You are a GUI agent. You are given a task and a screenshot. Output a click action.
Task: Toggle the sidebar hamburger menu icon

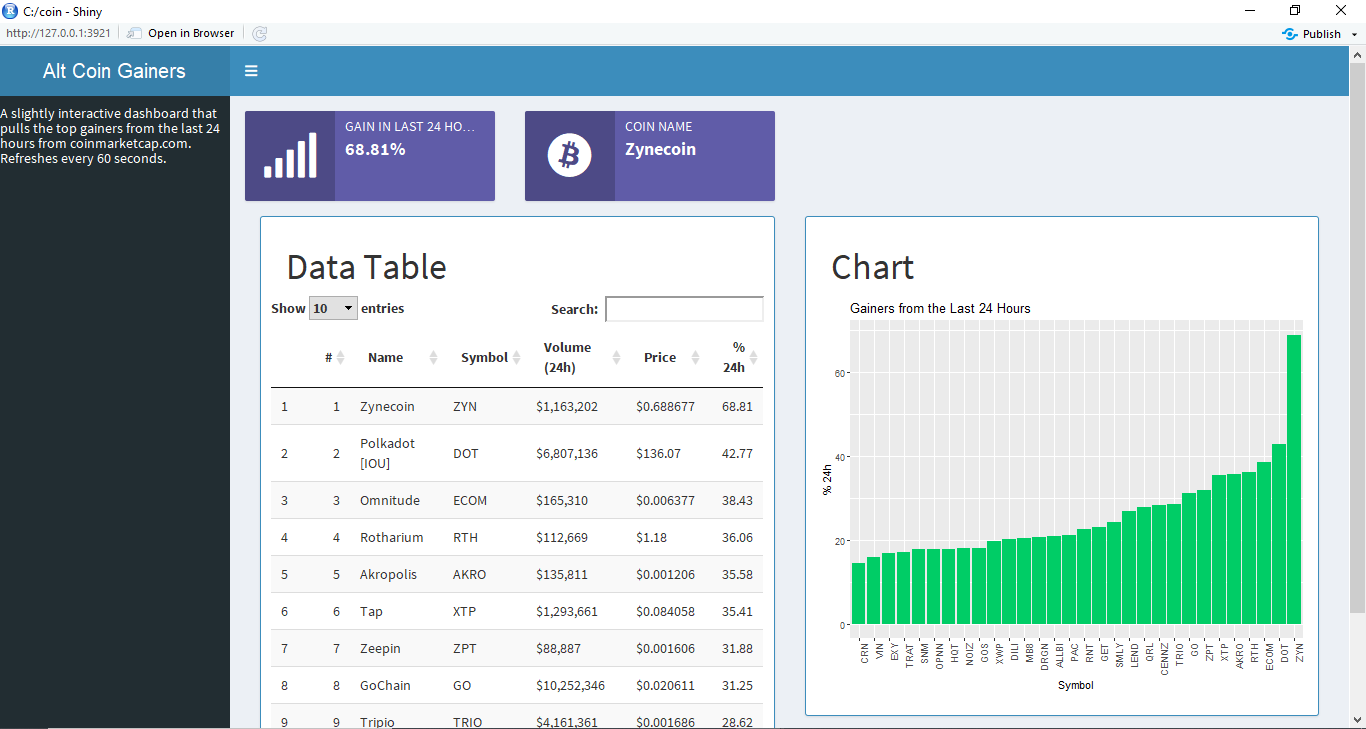251,71
